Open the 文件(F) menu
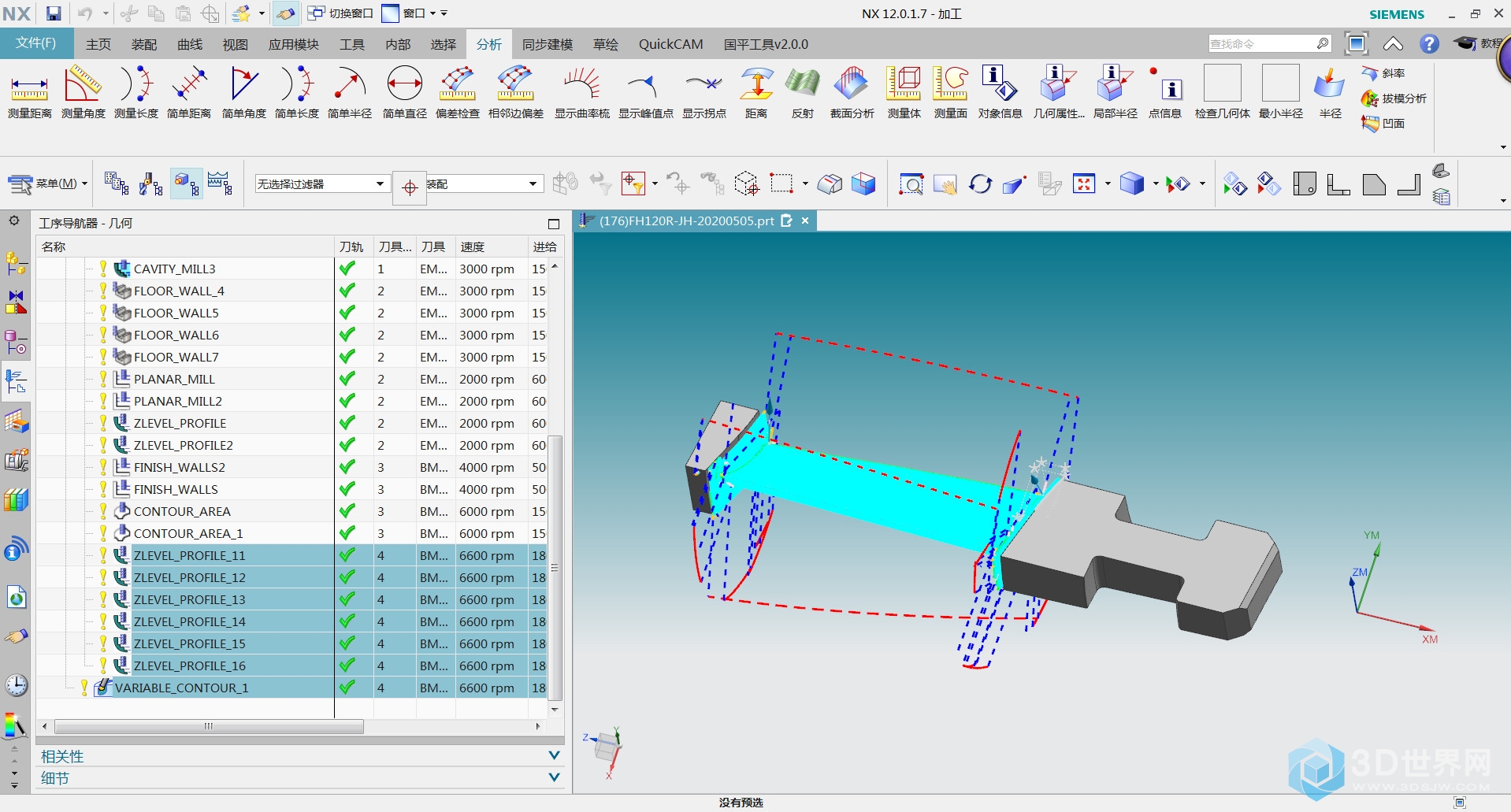The height and width of the screenshot is (812, 1511). click(36, 43)
